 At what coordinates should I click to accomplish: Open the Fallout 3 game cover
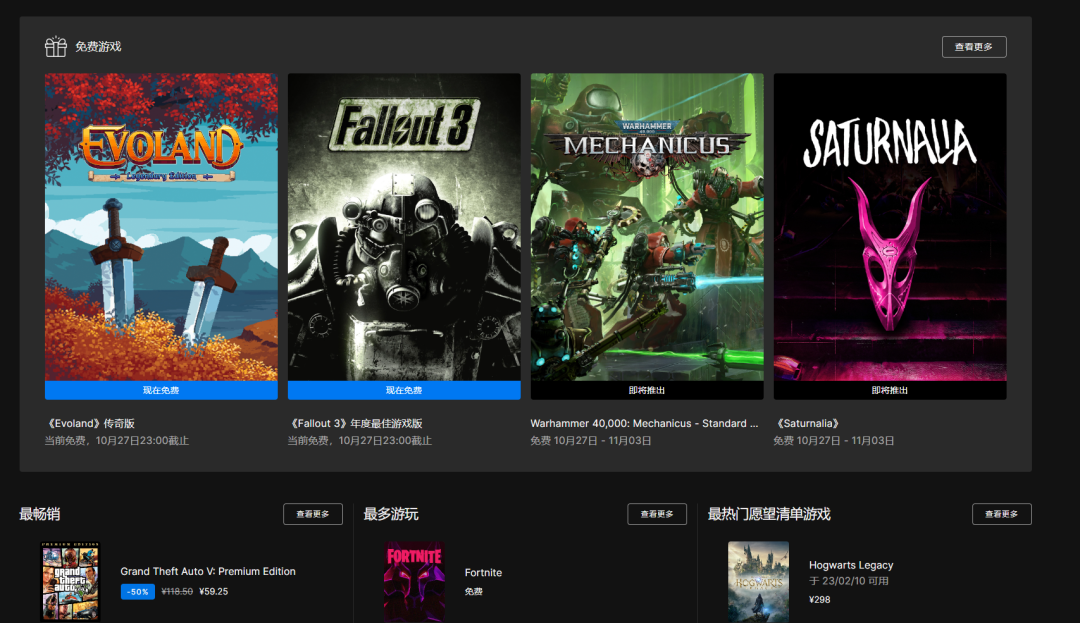[x=404, y=226]
